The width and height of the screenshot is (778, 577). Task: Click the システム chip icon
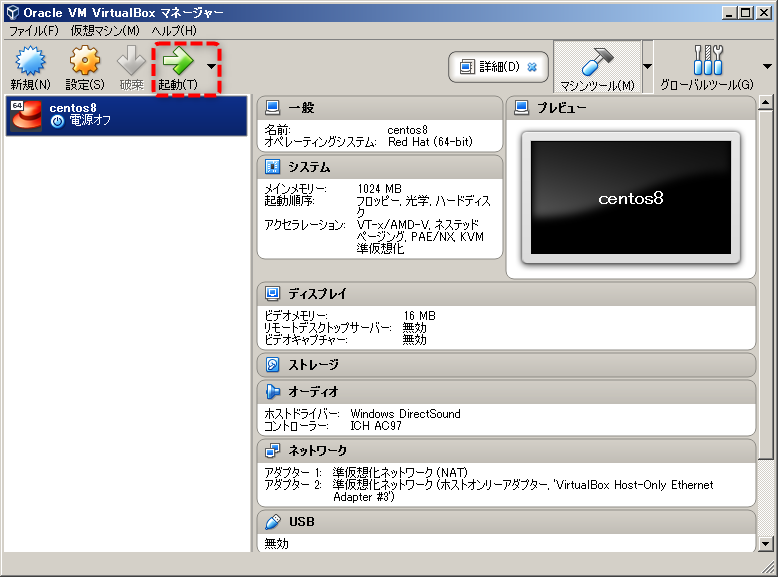point(272,167)
